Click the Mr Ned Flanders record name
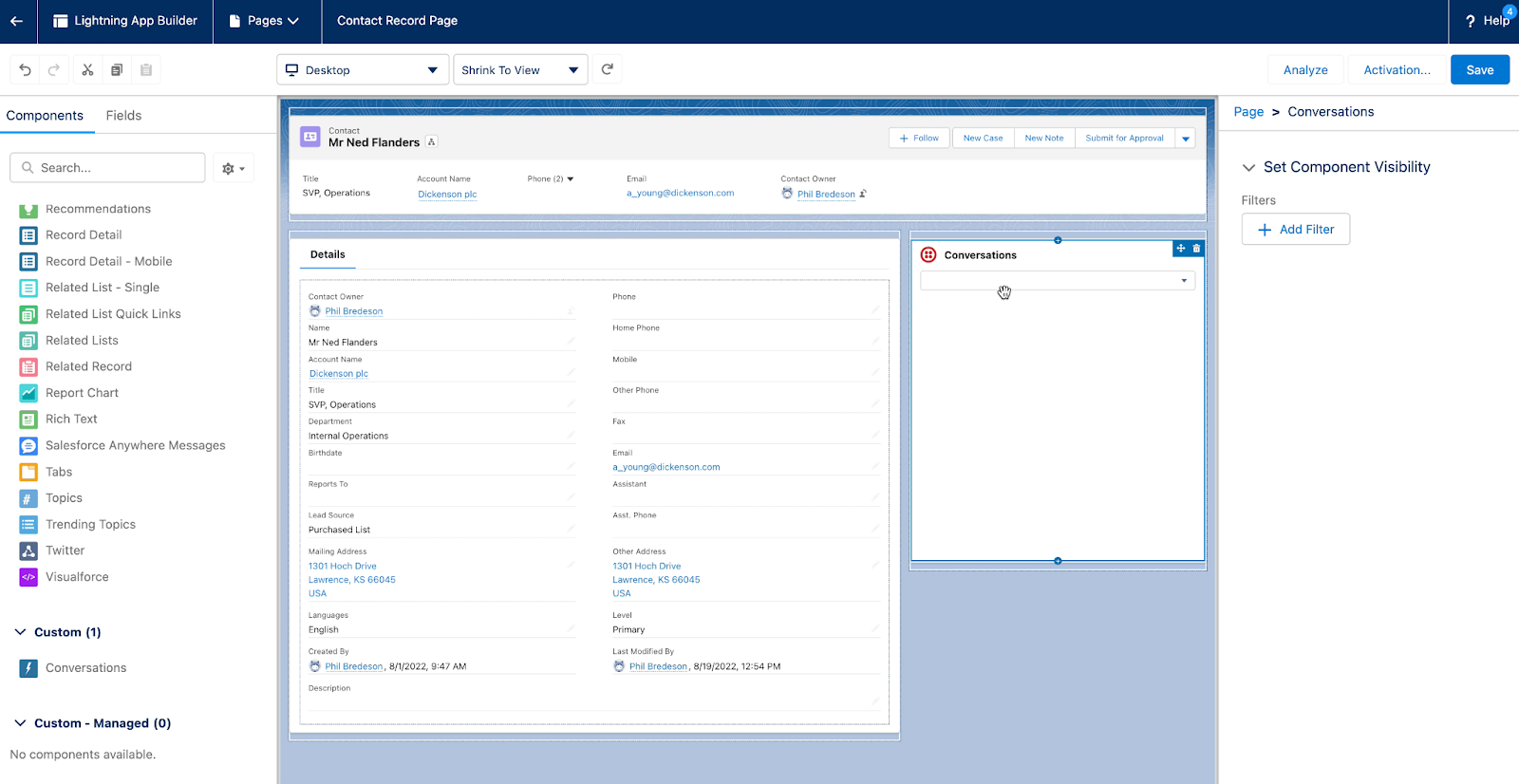The image size is (1519, 784). click(374, 142)
